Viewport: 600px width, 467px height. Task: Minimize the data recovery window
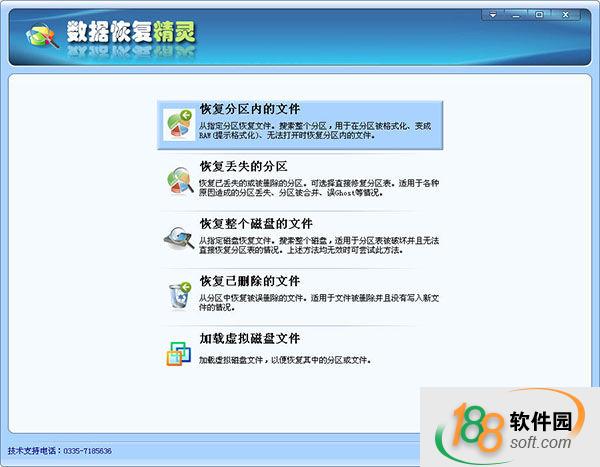[x=517, y=15]
